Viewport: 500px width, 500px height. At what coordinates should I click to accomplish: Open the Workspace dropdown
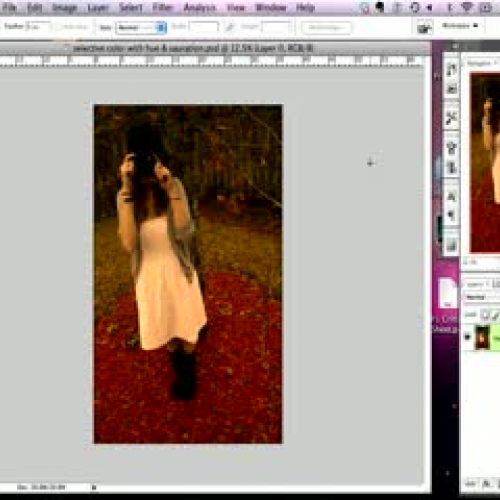460,26
